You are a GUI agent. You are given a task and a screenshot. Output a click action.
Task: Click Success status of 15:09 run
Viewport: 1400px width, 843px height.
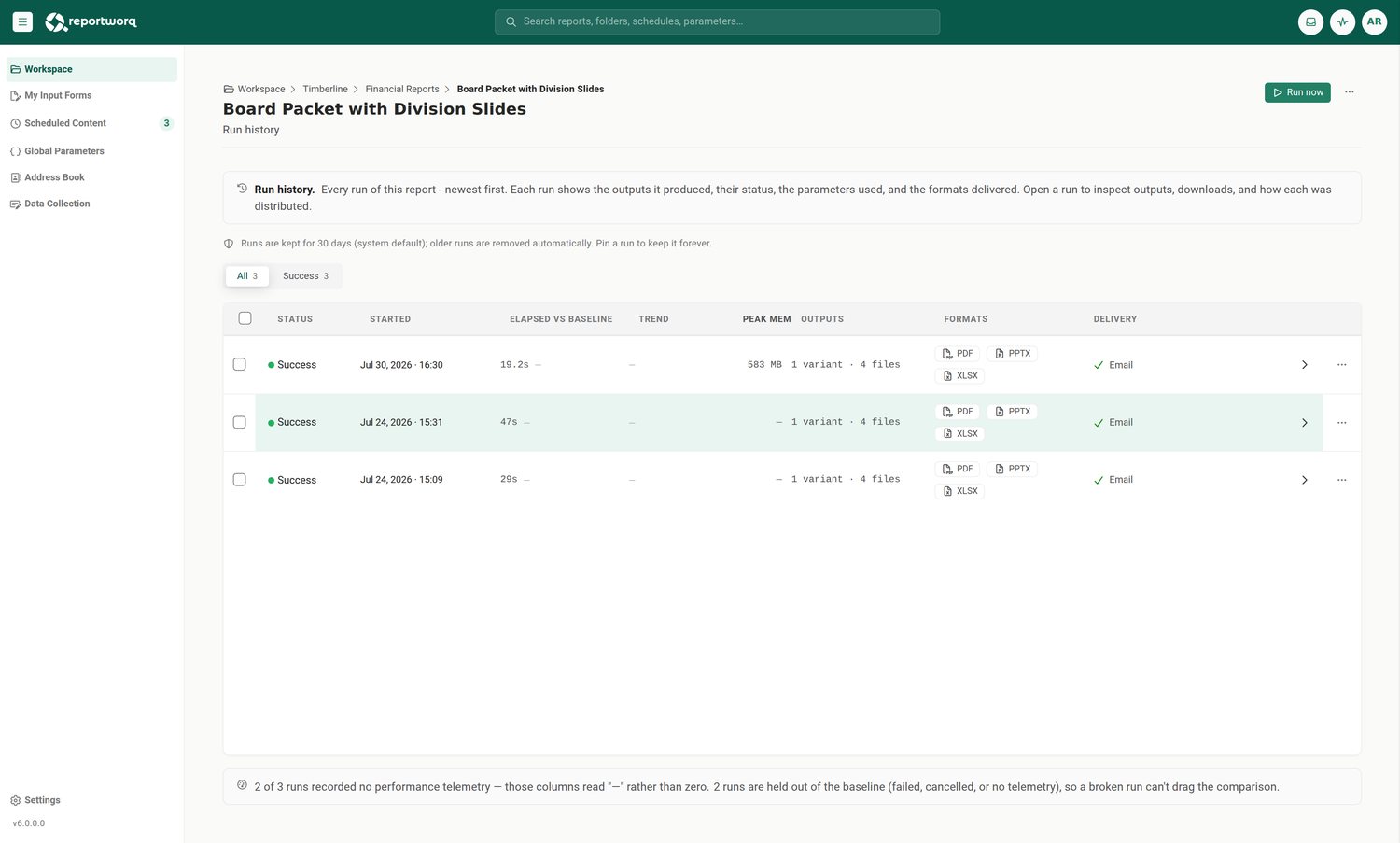(292, 480)
